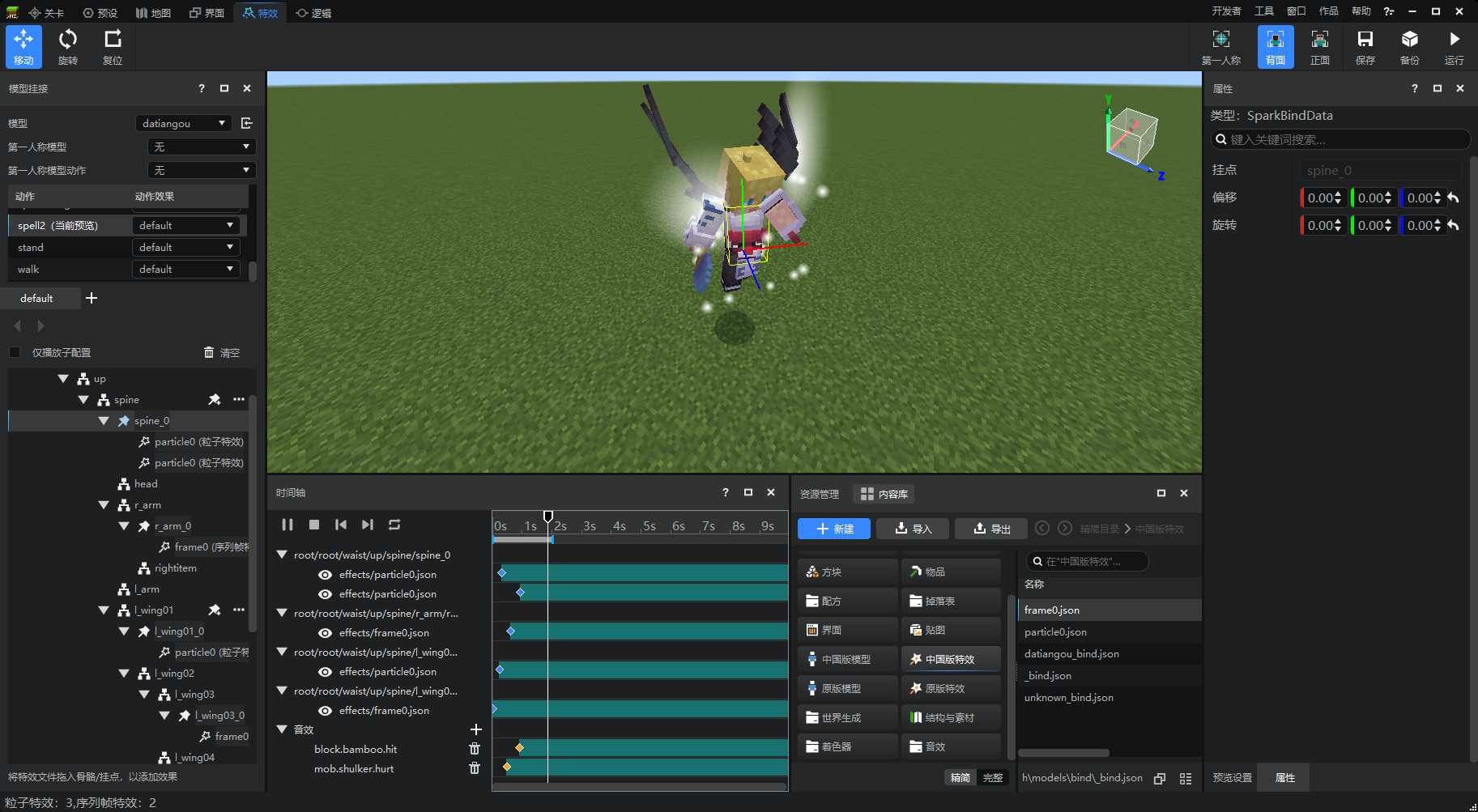1478x812 pixels.
Task: Open bind file in new window icon
Action: (1160, 778)
